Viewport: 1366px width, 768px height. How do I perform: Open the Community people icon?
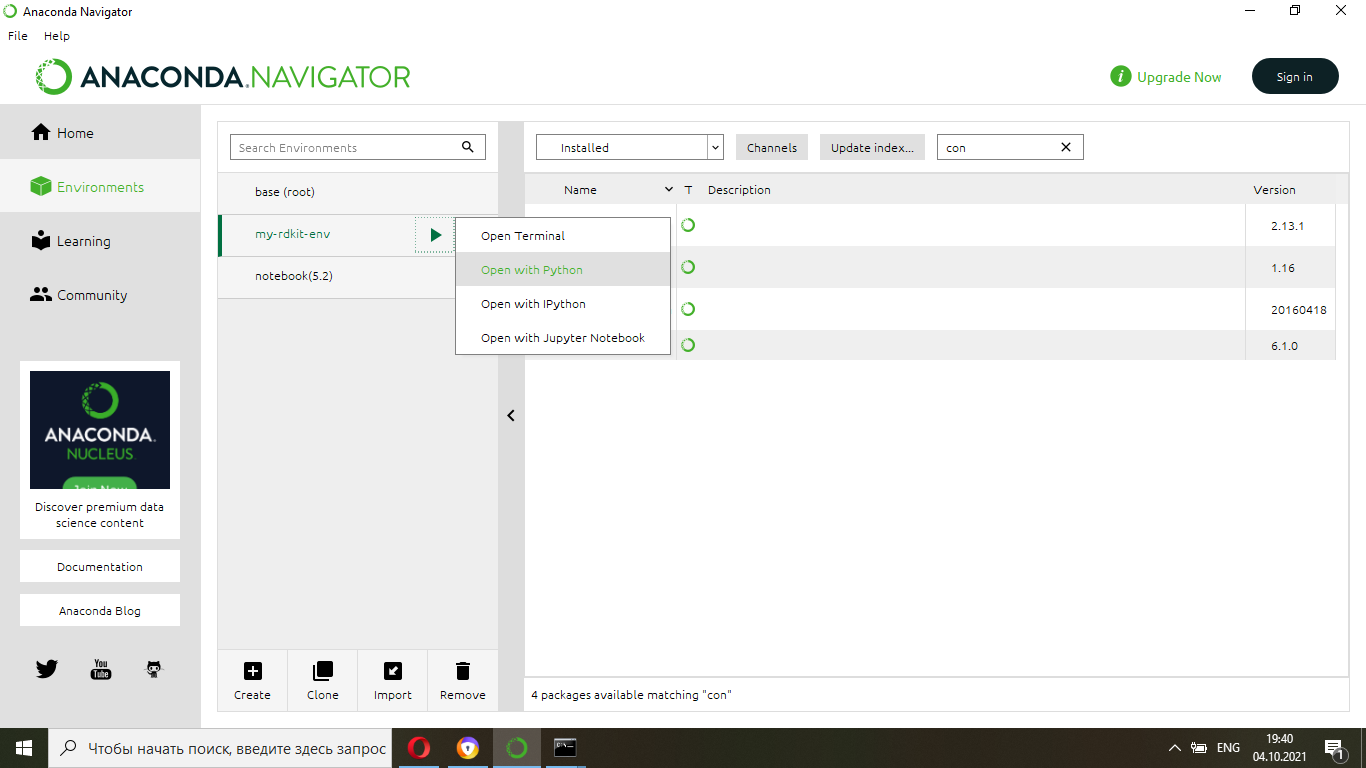point(41,295)
